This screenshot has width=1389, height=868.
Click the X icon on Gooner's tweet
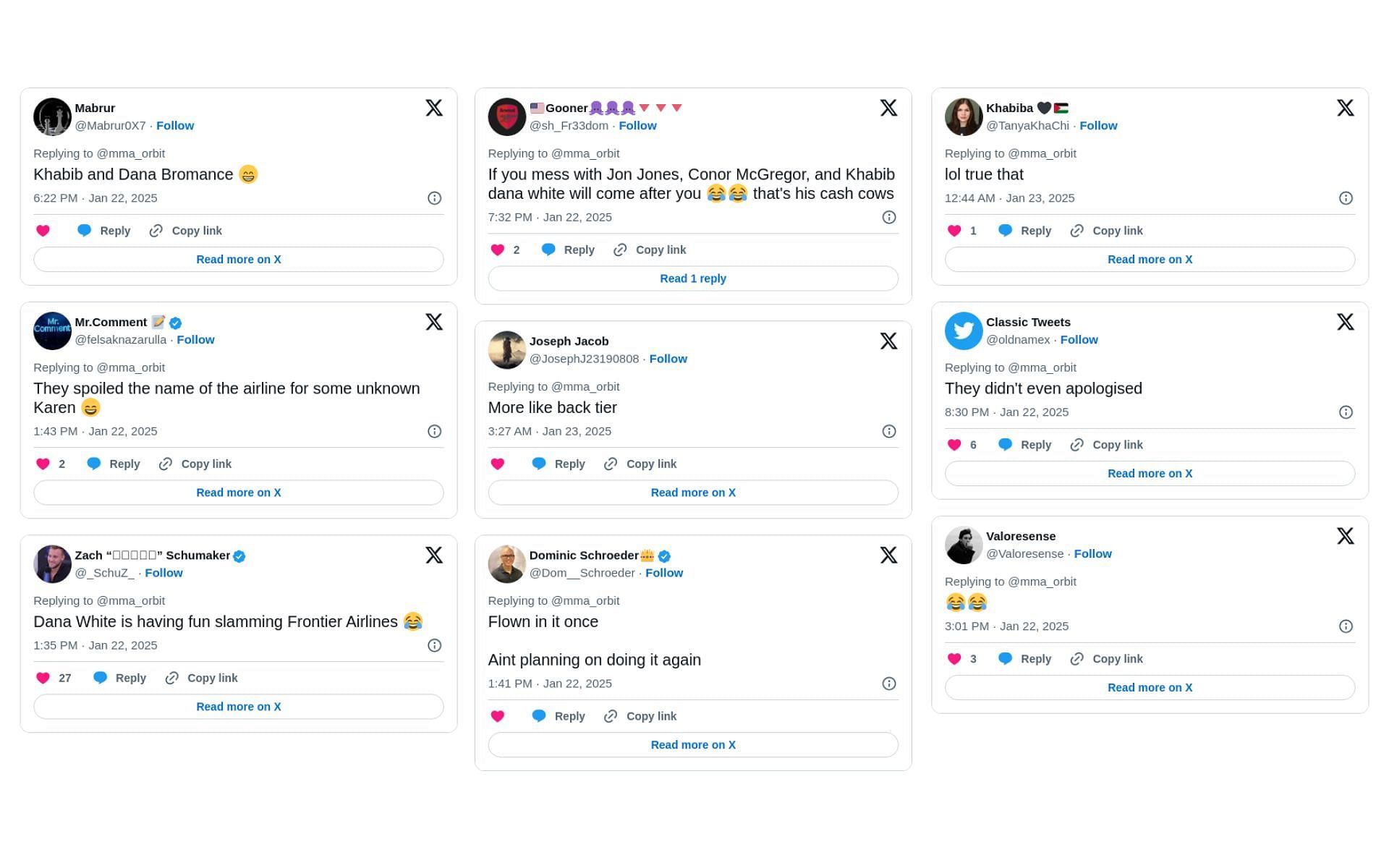(x=888, y=108)
